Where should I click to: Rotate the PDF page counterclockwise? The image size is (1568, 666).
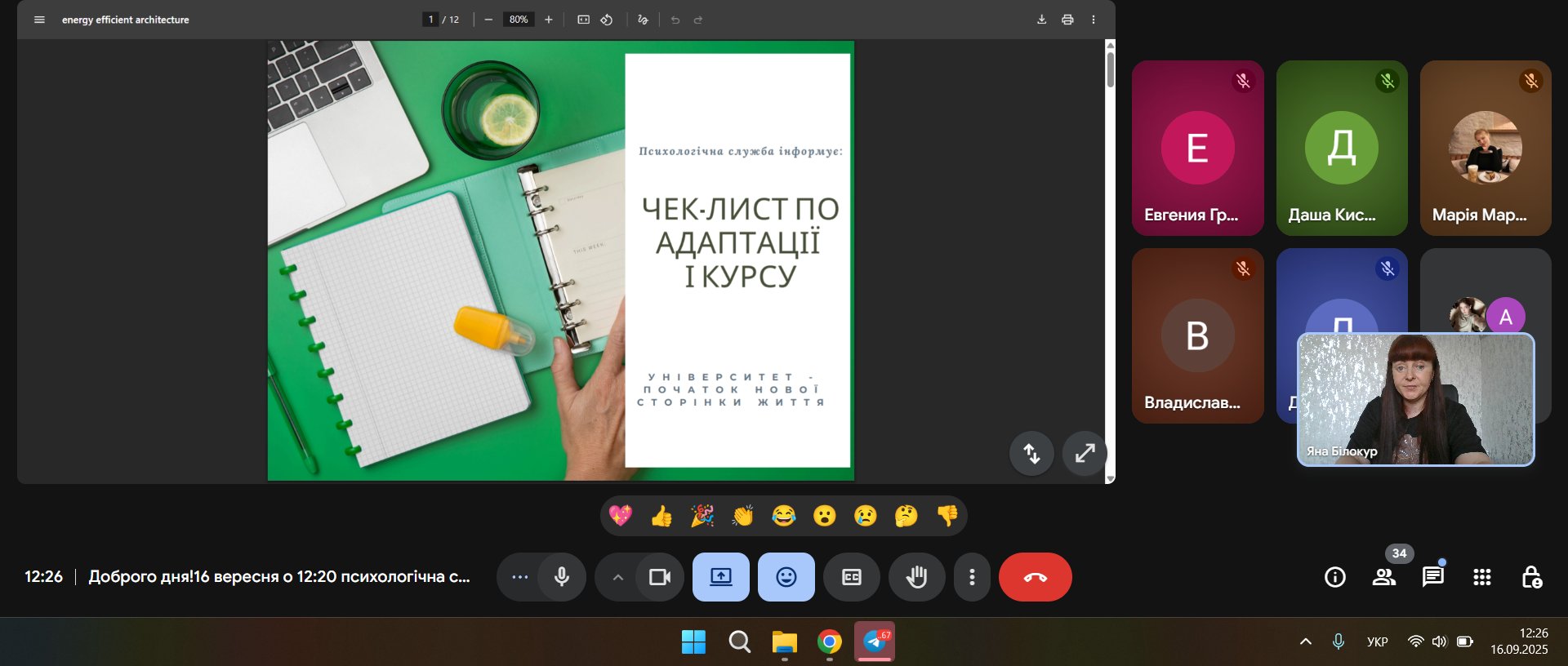(x=607, y=20)
